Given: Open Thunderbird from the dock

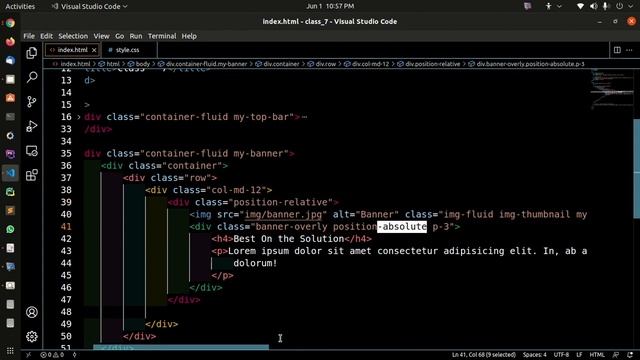Looking at the screenshot, I should 10,60.
